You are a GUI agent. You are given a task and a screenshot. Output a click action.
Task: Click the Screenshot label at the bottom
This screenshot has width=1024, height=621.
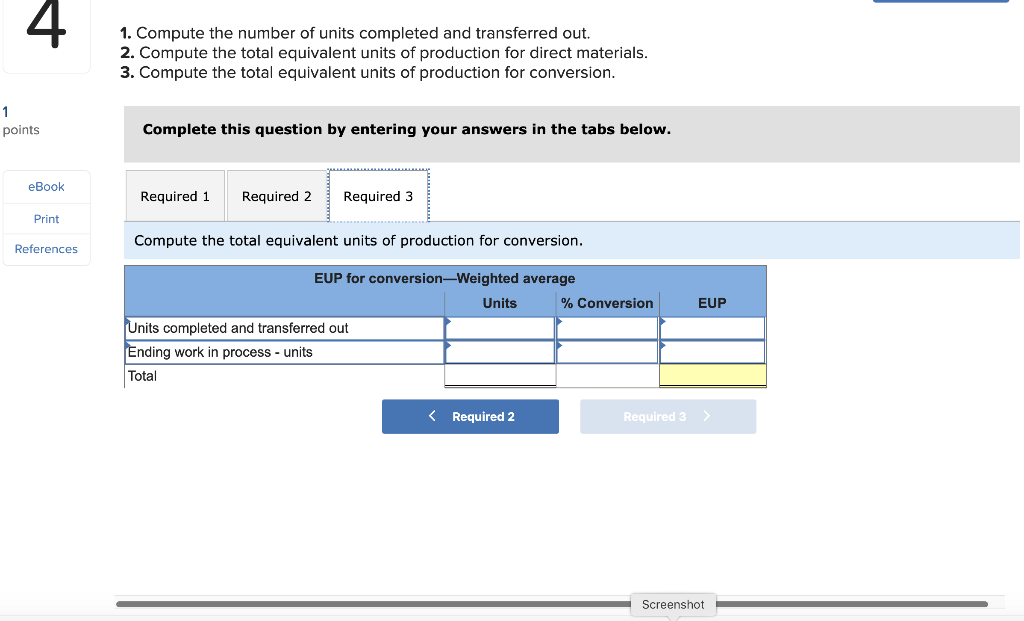click(x=672, y=604)
